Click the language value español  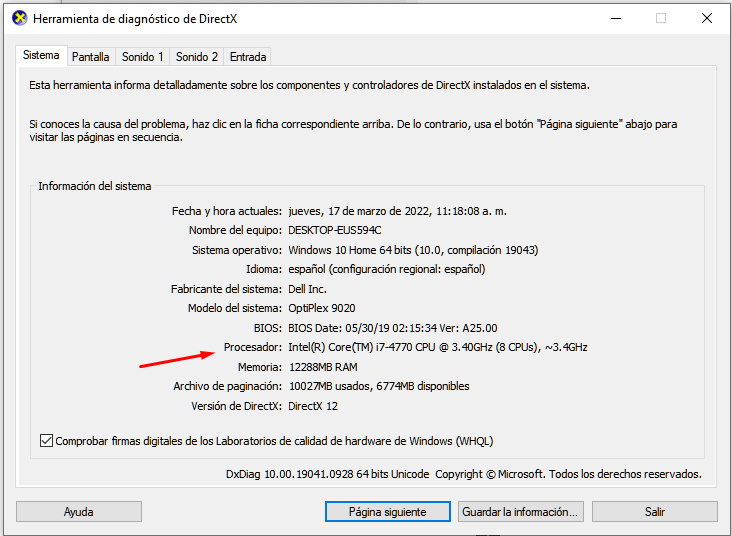point(387,269)
